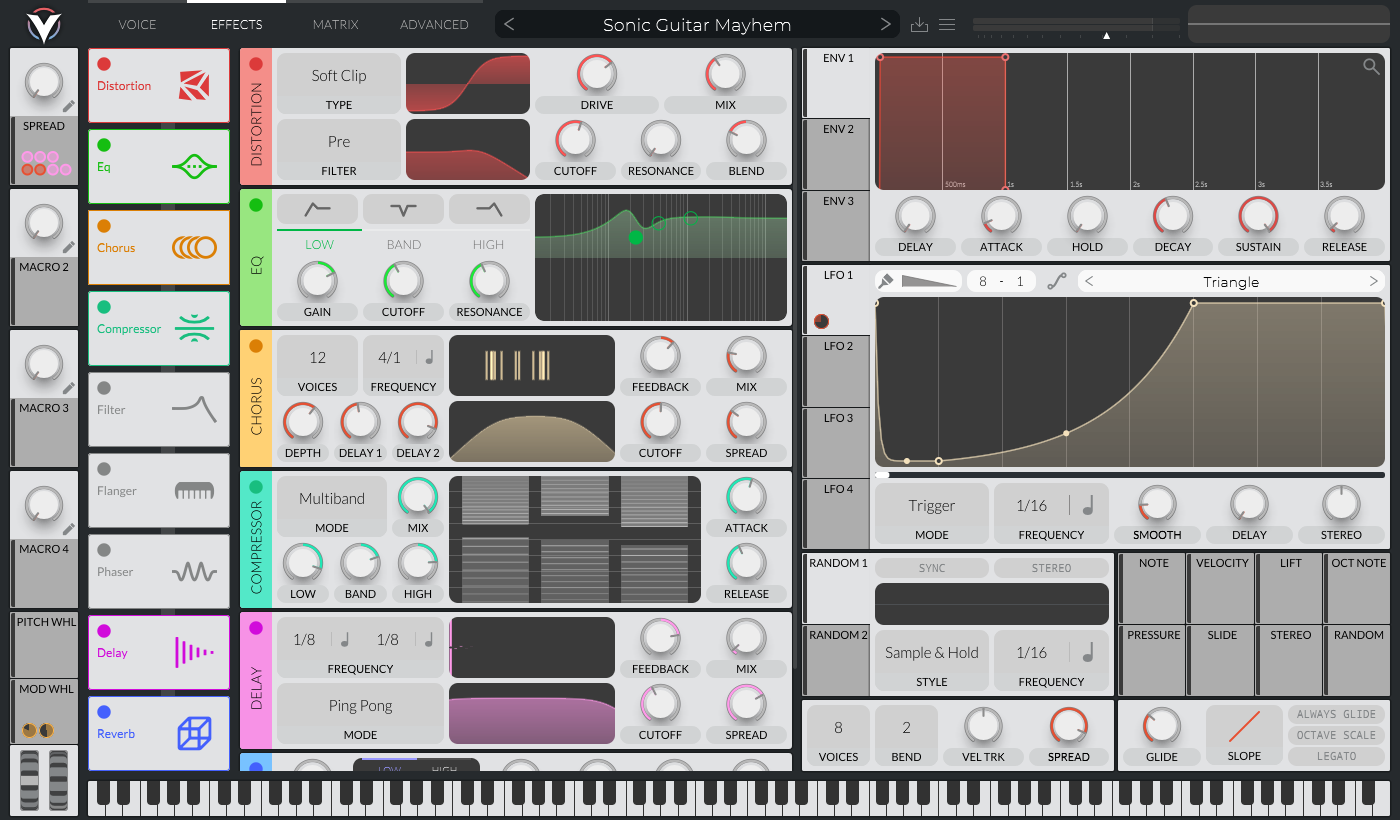This screenshot has height=820, width=1400.
Task: Enable the Flanger effect in list
Action: pos(104,469)
